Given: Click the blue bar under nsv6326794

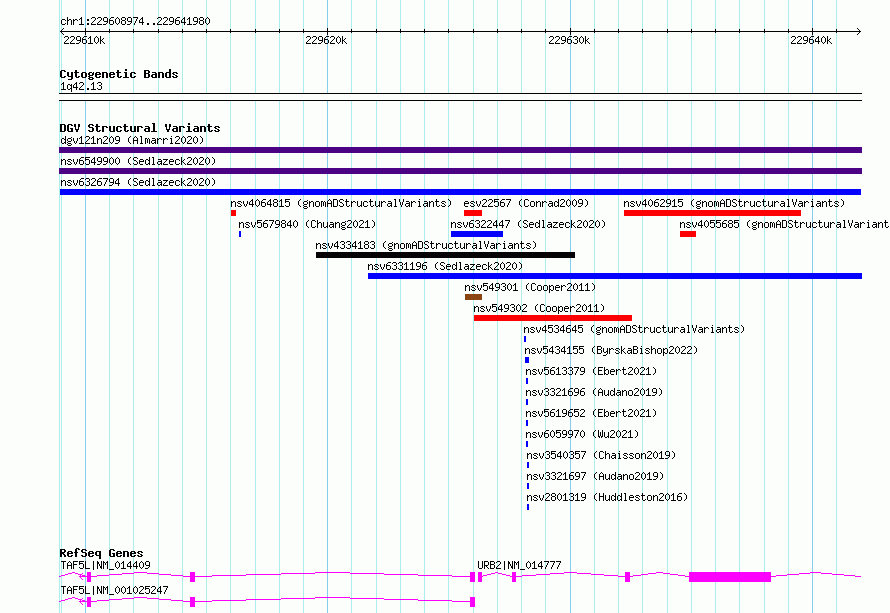Looking at the screenshot, I should pyautogui.click(x=460, y=192).
